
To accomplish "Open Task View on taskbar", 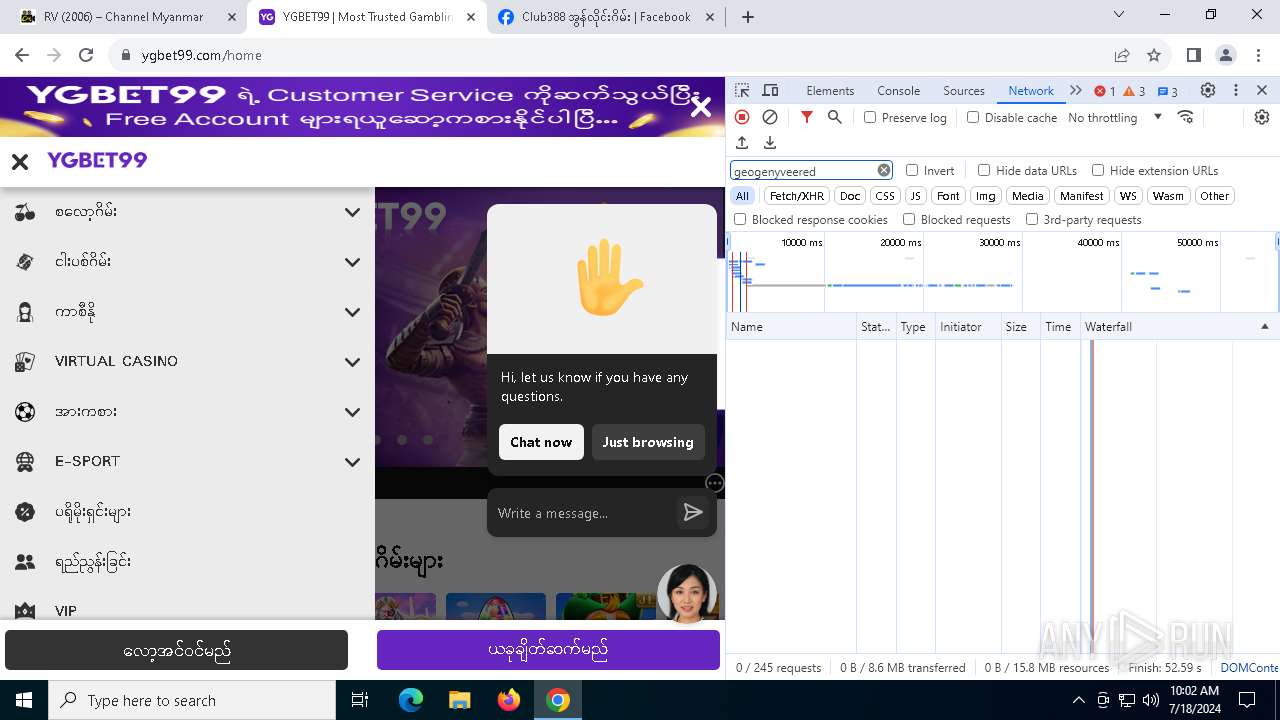I will pos(360,700).
